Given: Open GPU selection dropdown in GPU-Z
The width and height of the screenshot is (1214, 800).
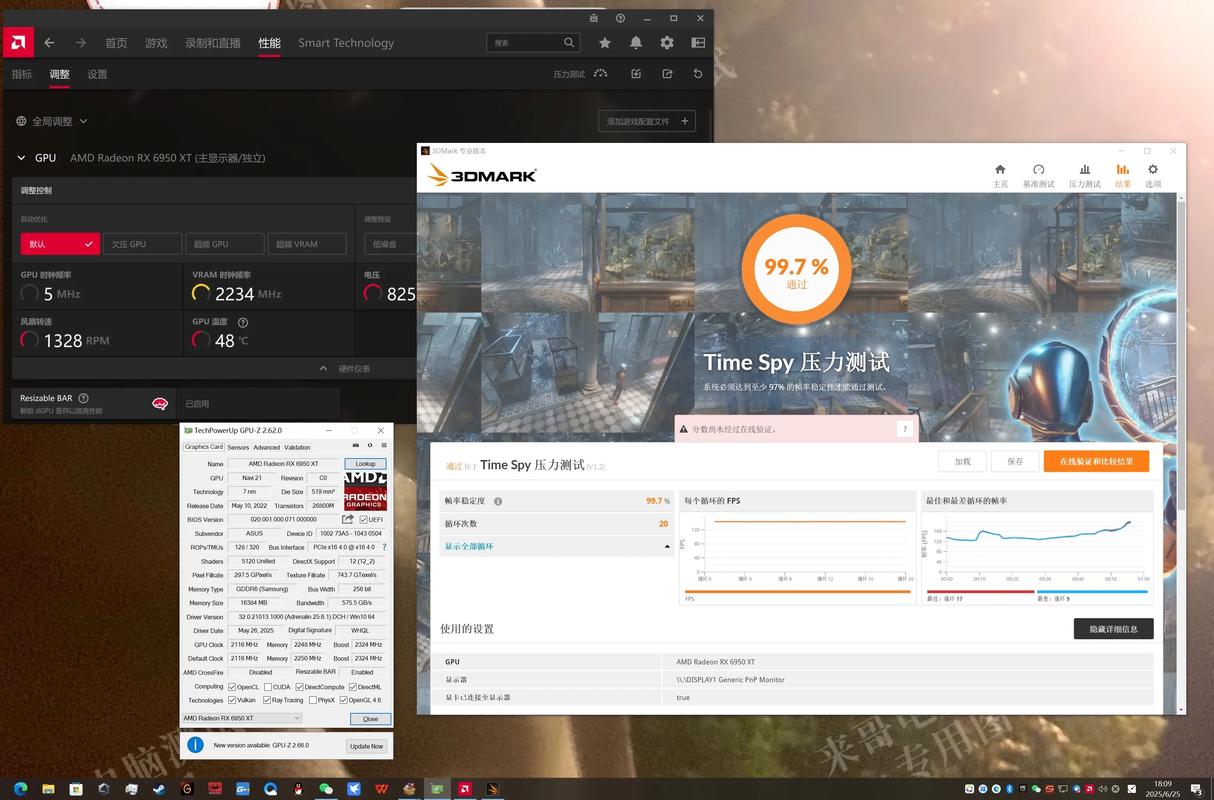Looking at the screenshot, I should (x=241, y=718).
